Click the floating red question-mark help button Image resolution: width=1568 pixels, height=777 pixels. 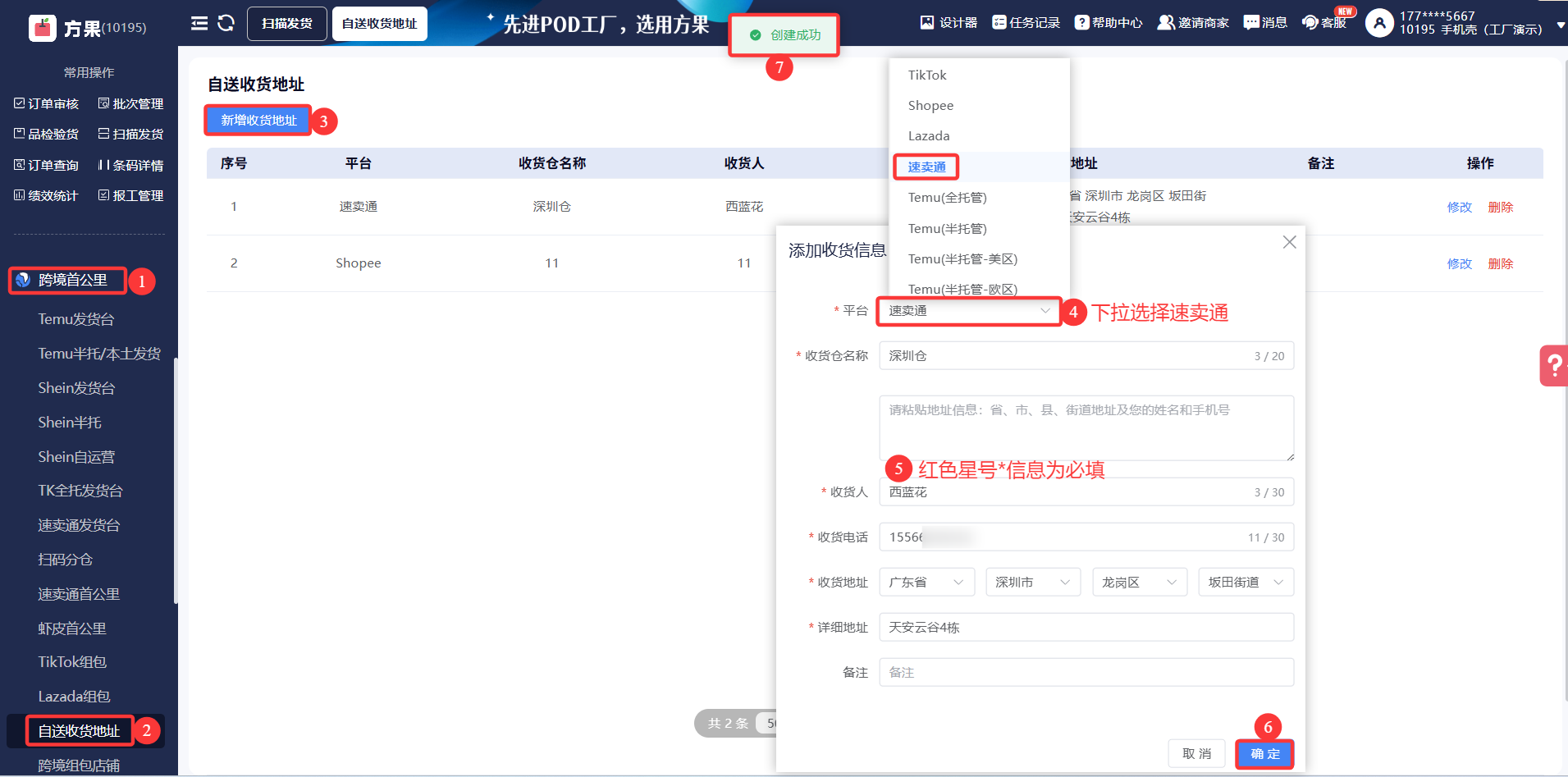(1554, 365)
